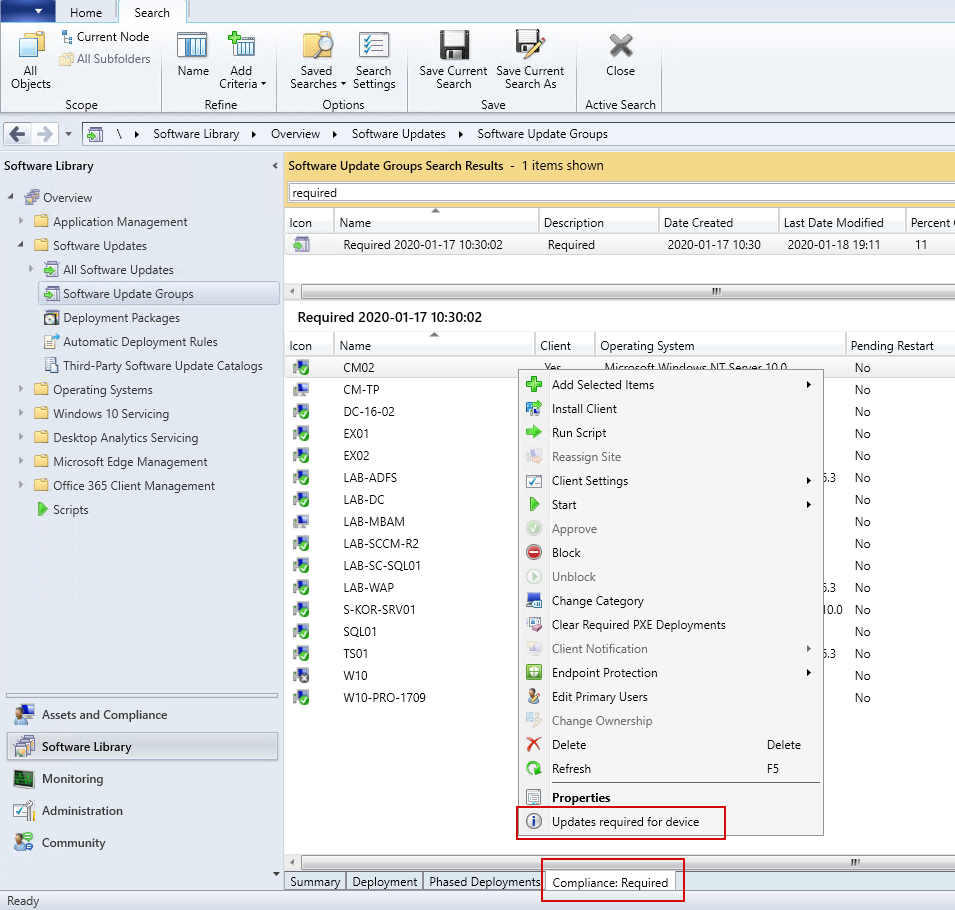The height and width of the screenshot is (910, 955).
Task: Open the navigation history dropdown arrow
Action: [x=68, y=134]
